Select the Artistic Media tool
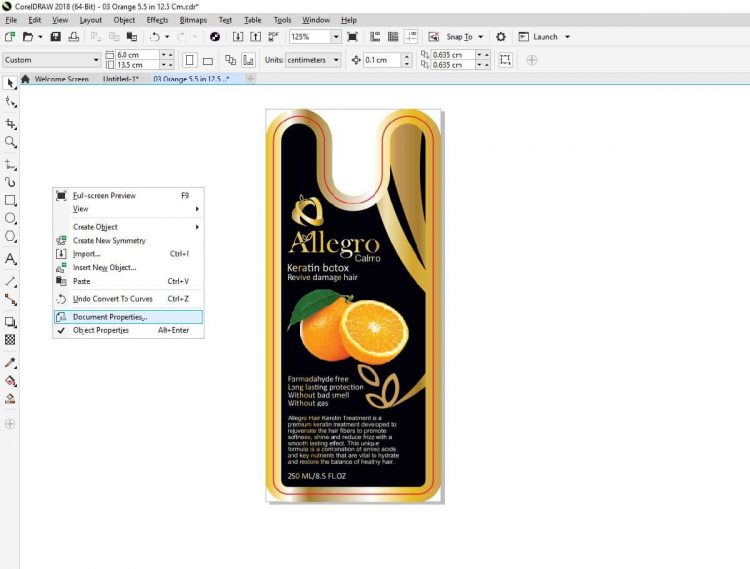The image size is (750, 569). [10, 182]
